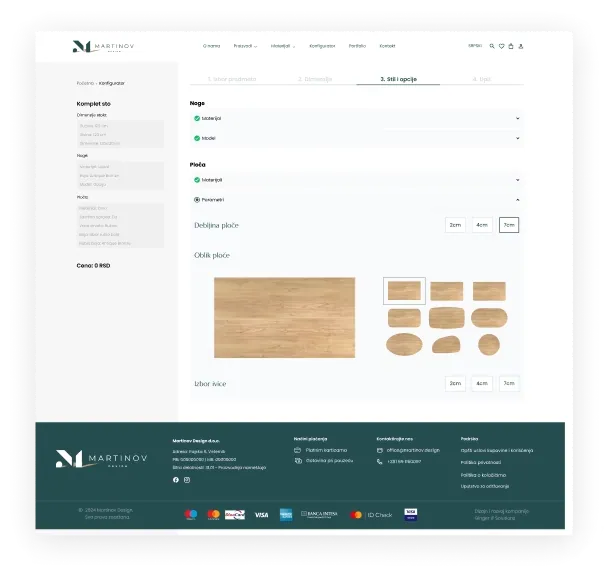The width and height of the screenshot is (609, 576).
Task: Click the Početna breadcrumb link
Action: (85, 83)
